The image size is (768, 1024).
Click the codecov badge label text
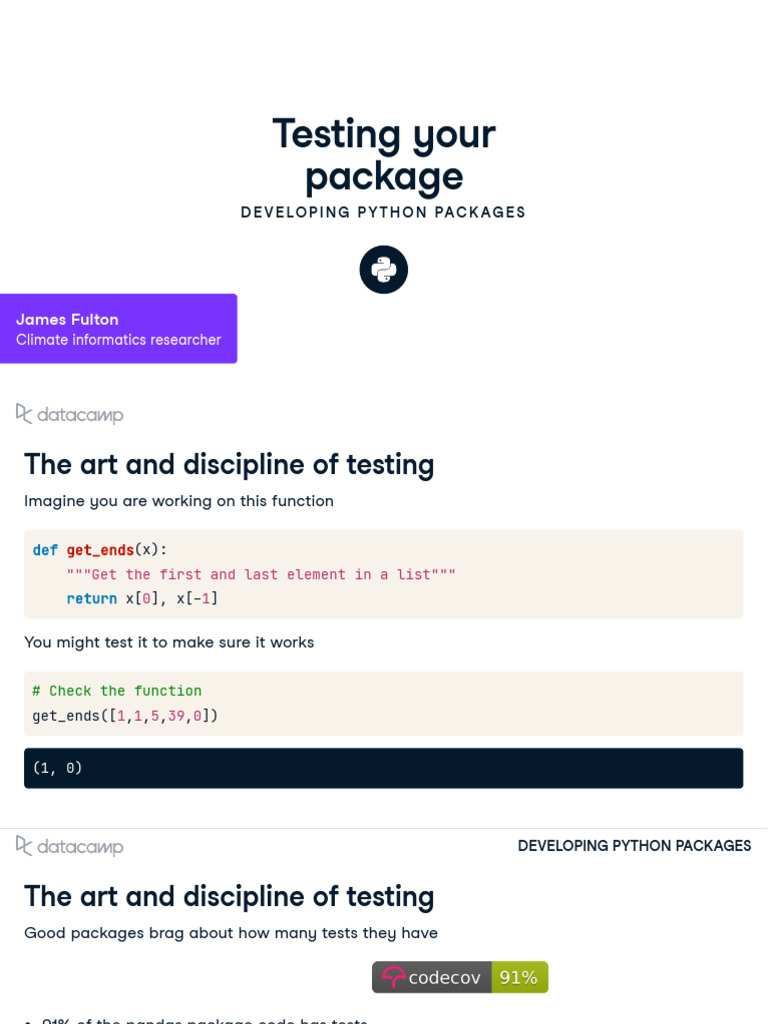444,977
